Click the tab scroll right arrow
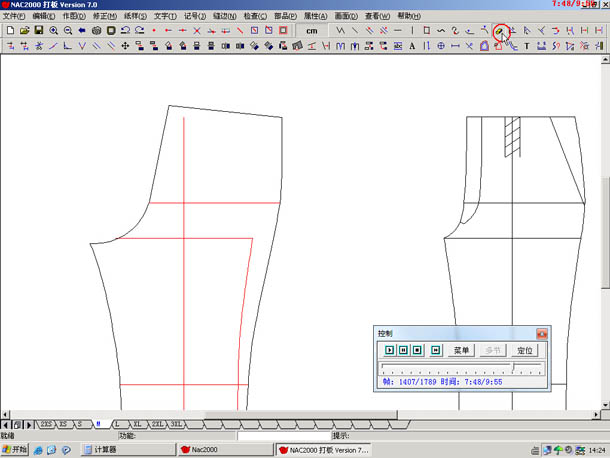610x458 pixels. [x=29, y=425]
